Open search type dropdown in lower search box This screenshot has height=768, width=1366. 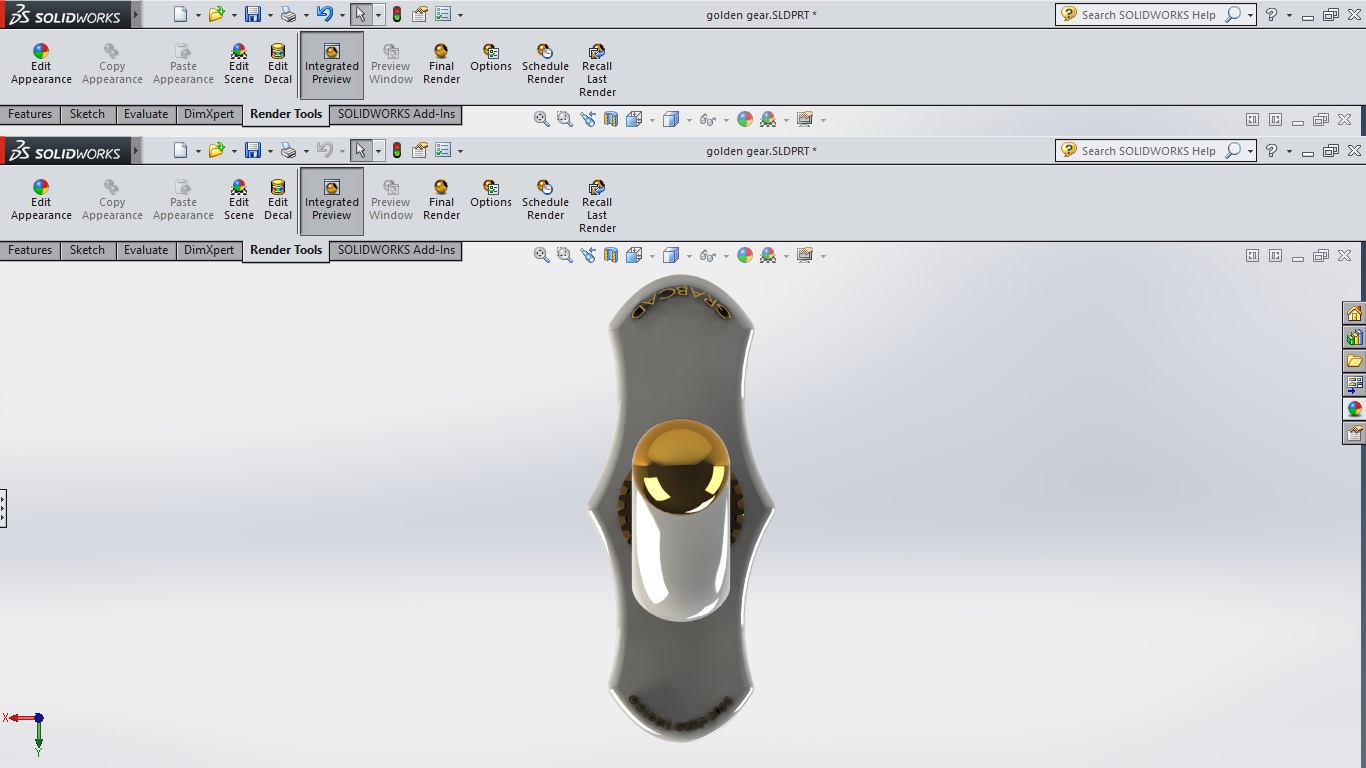(x=1250, y=151)
